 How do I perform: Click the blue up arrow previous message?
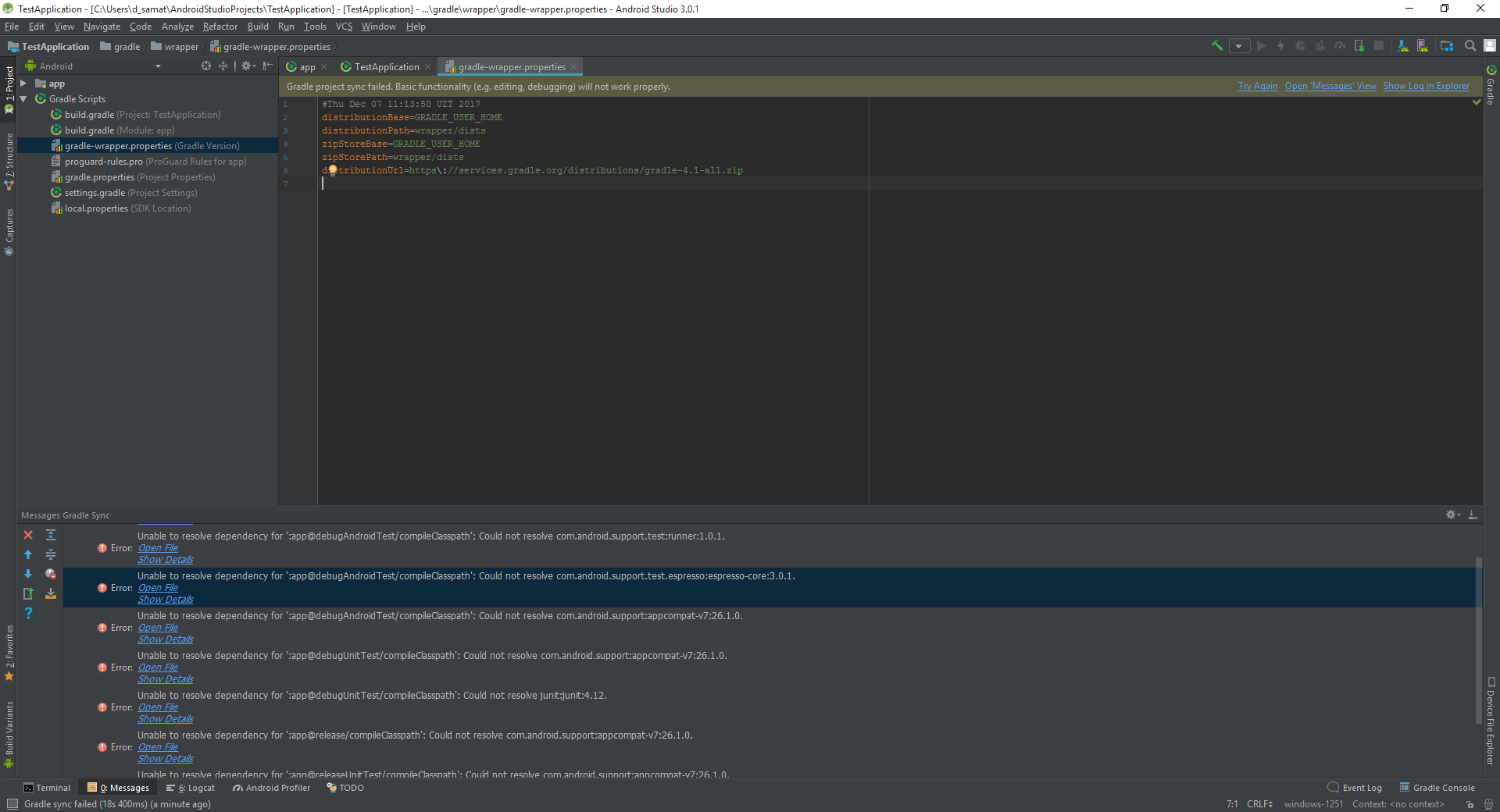point(28,554)
